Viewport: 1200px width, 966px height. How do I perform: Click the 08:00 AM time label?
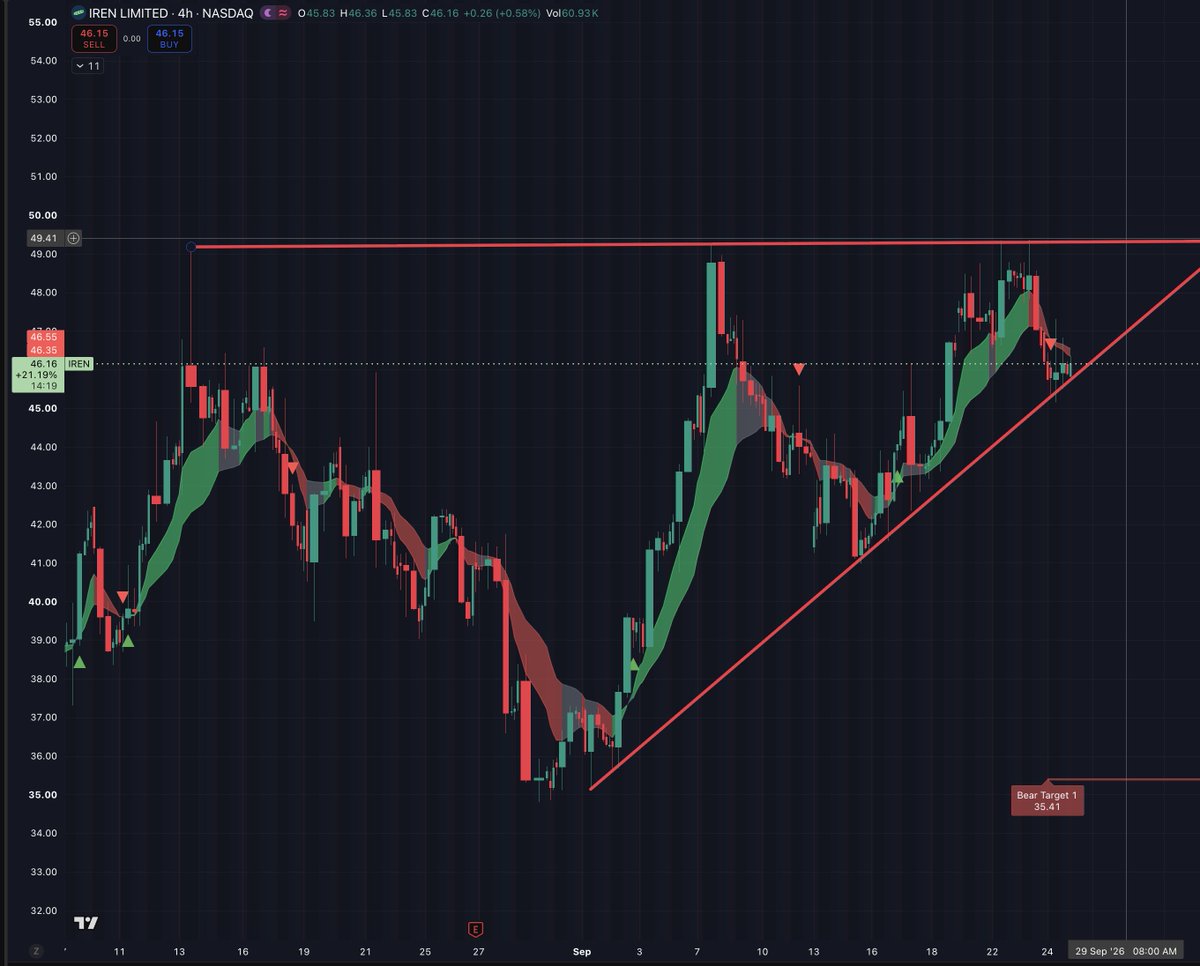click(x=1157, y=950)
